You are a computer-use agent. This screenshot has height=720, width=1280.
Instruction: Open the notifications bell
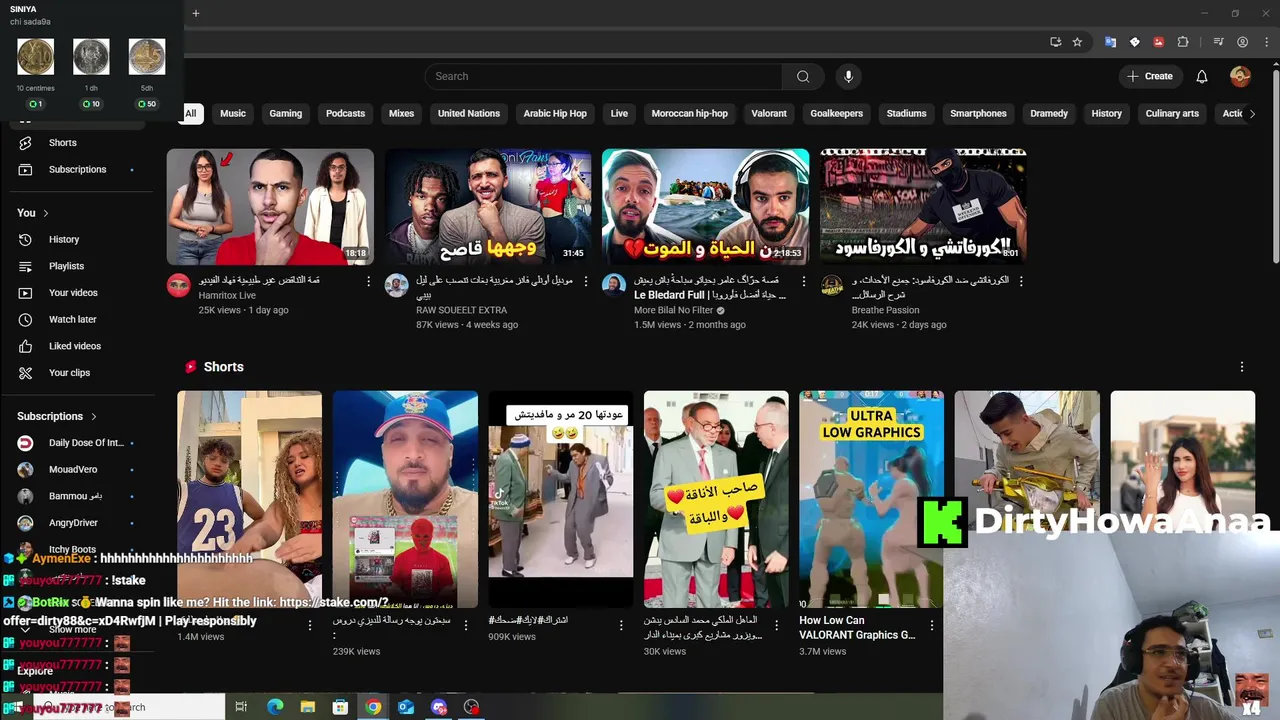(1202, 76)
